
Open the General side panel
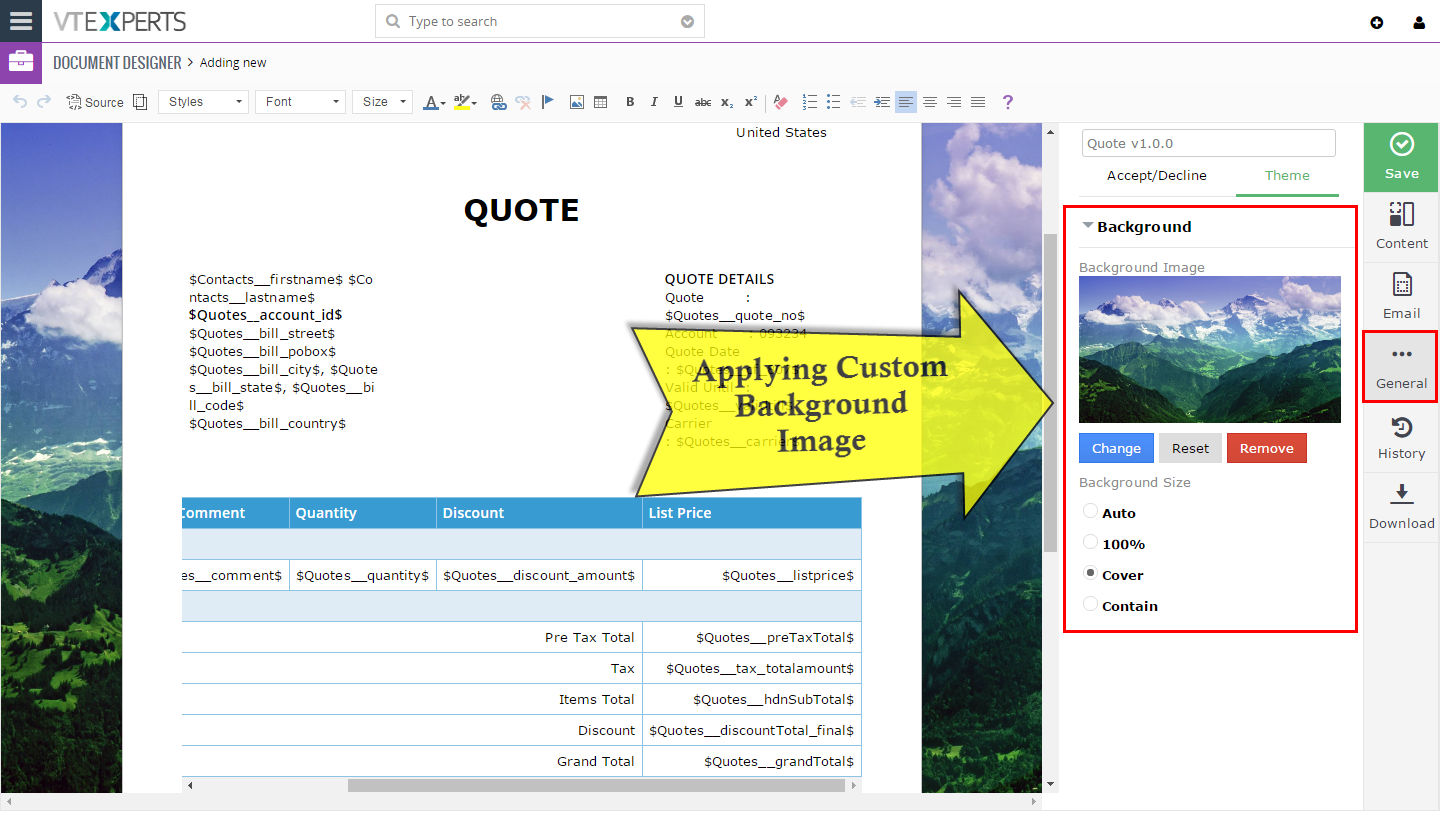click(x=1401, y=368)
